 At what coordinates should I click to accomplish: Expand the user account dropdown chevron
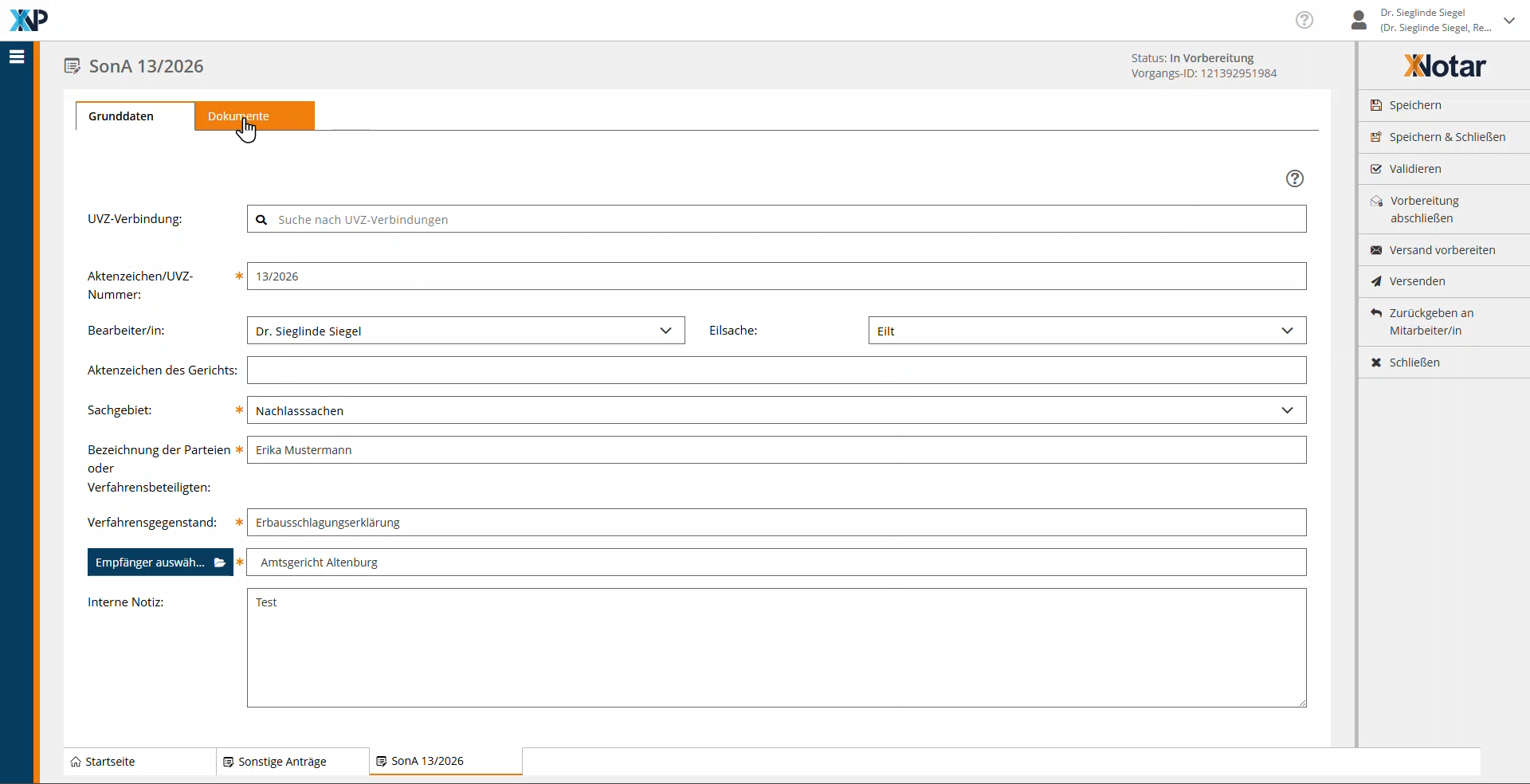point(1509,21)
